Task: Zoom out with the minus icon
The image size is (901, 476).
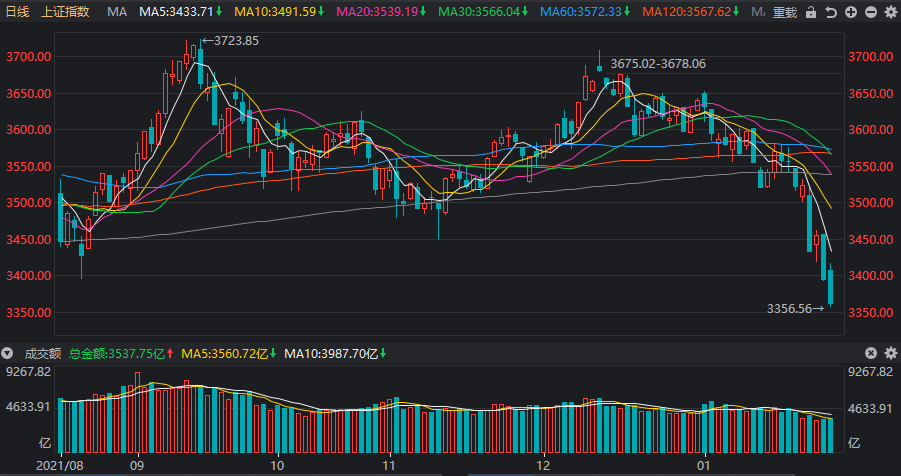Action: click(871, 12)
